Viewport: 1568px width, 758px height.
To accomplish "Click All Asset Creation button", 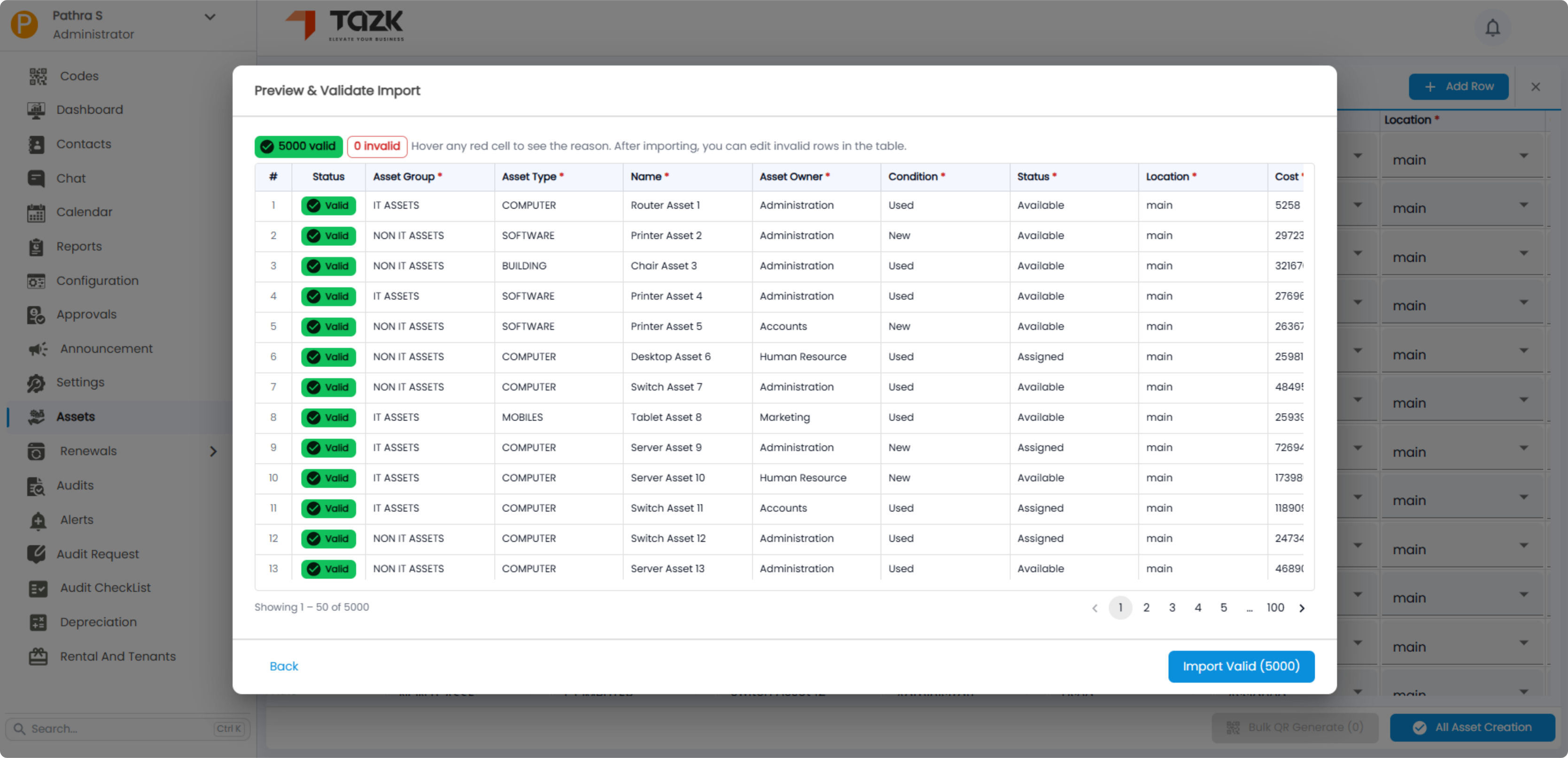I will (x=1473, y=727).
